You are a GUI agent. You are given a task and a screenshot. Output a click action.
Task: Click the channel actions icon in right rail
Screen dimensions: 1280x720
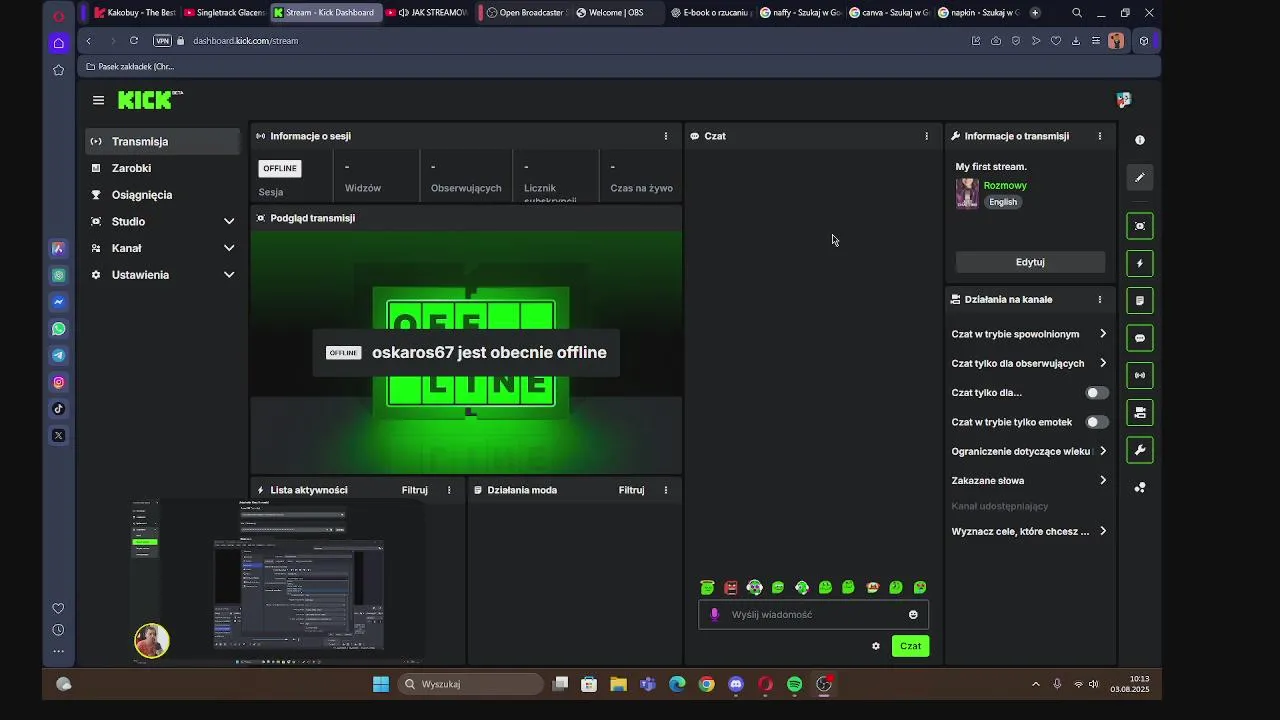point(1140,412)
